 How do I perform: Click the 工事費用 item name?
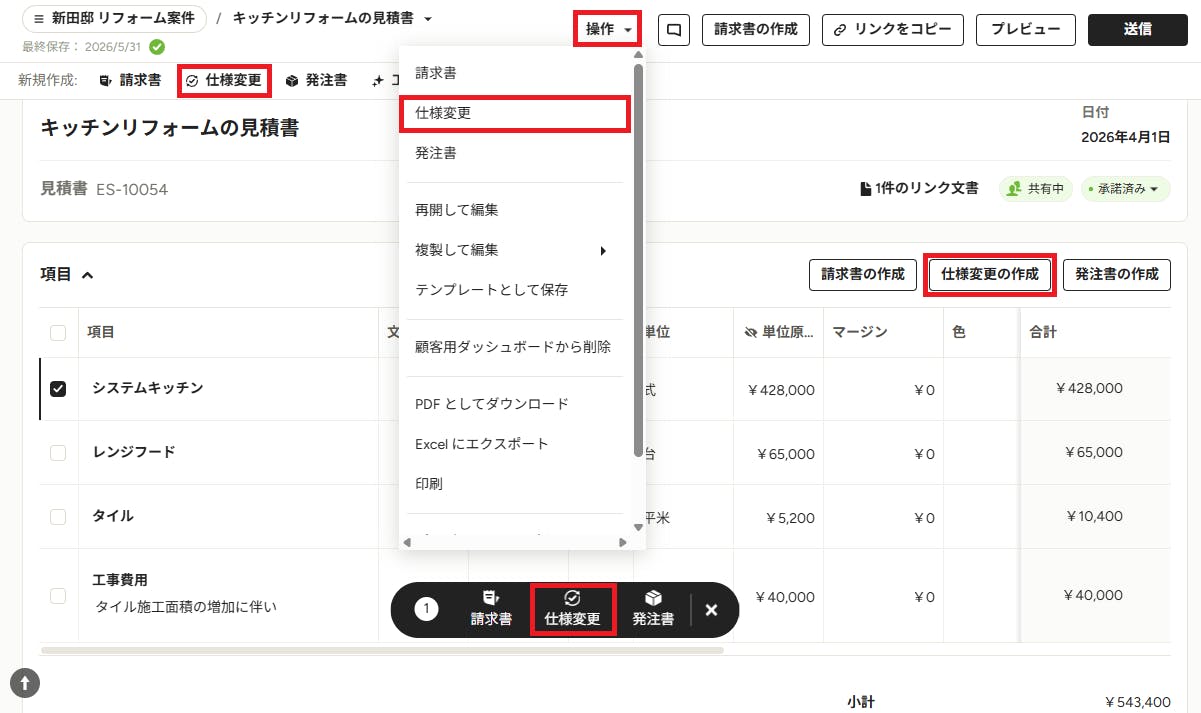pos(120,580)
